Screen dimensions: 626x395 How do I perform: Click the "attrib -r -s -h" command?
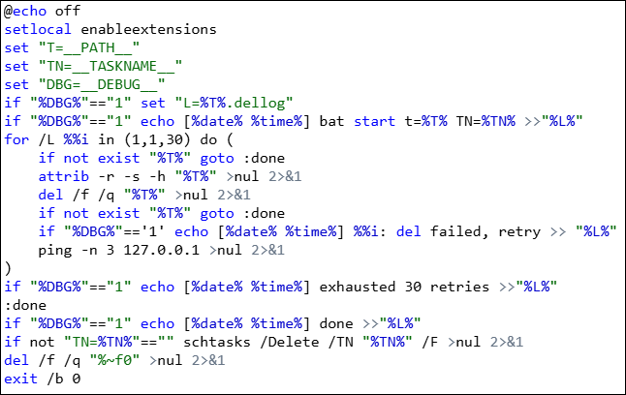tap(102, 177)
